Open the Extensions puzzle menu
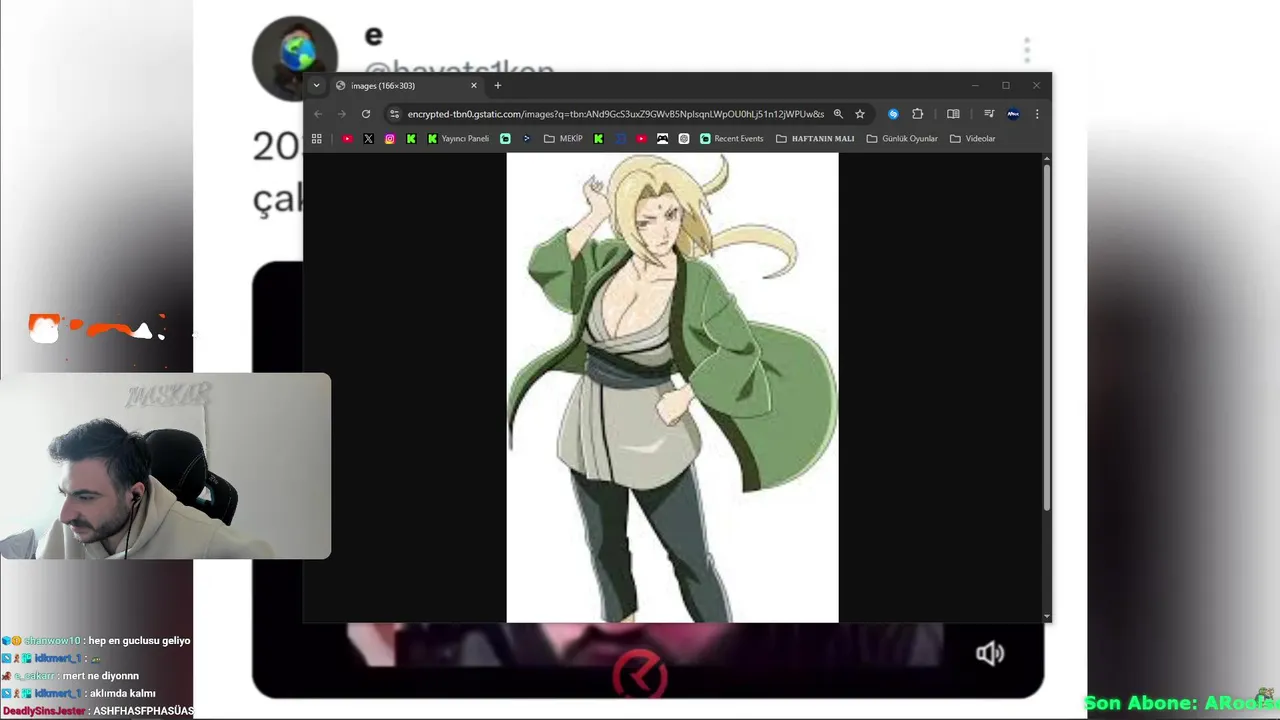Viewport: 1280px width, 720px height. (918, 114)
